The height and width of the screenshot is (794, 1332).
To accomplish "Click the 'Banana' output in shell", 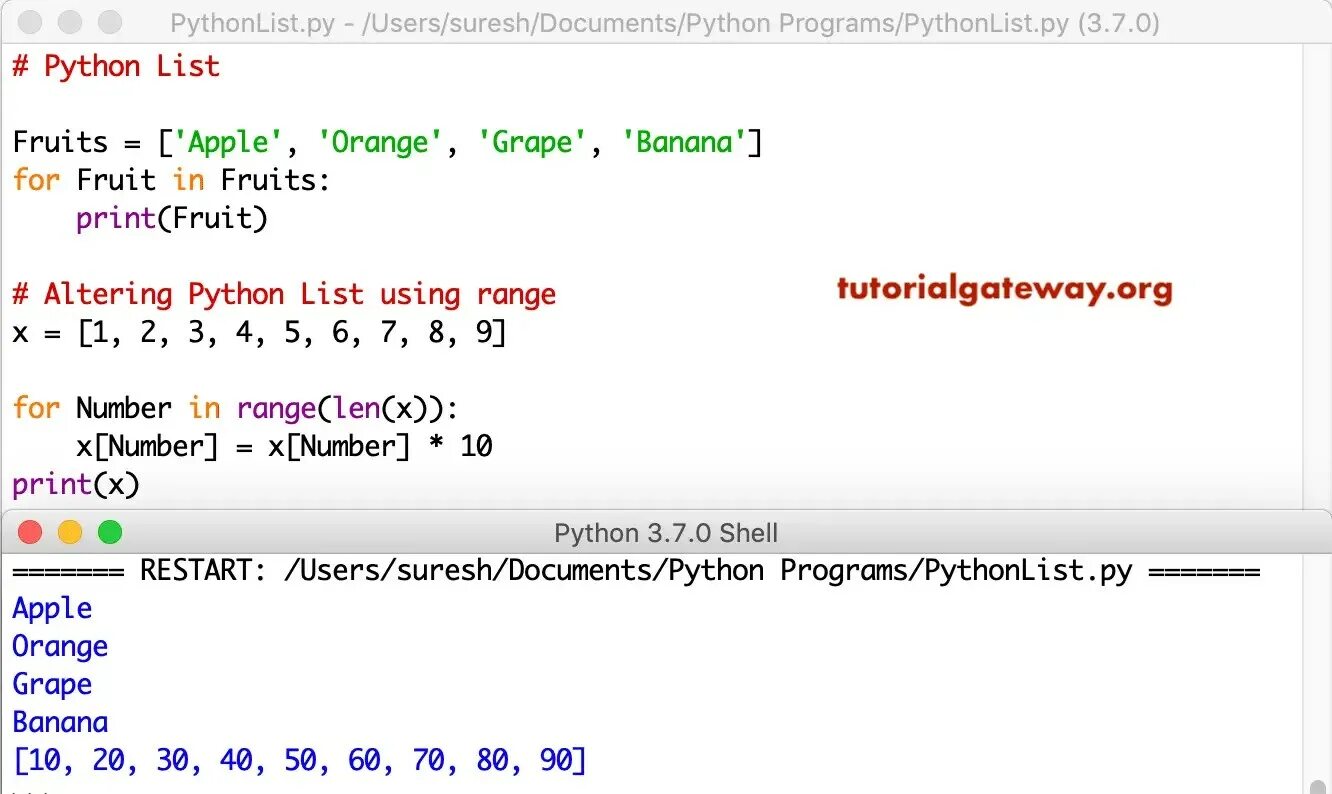I will tap(60, 722).
